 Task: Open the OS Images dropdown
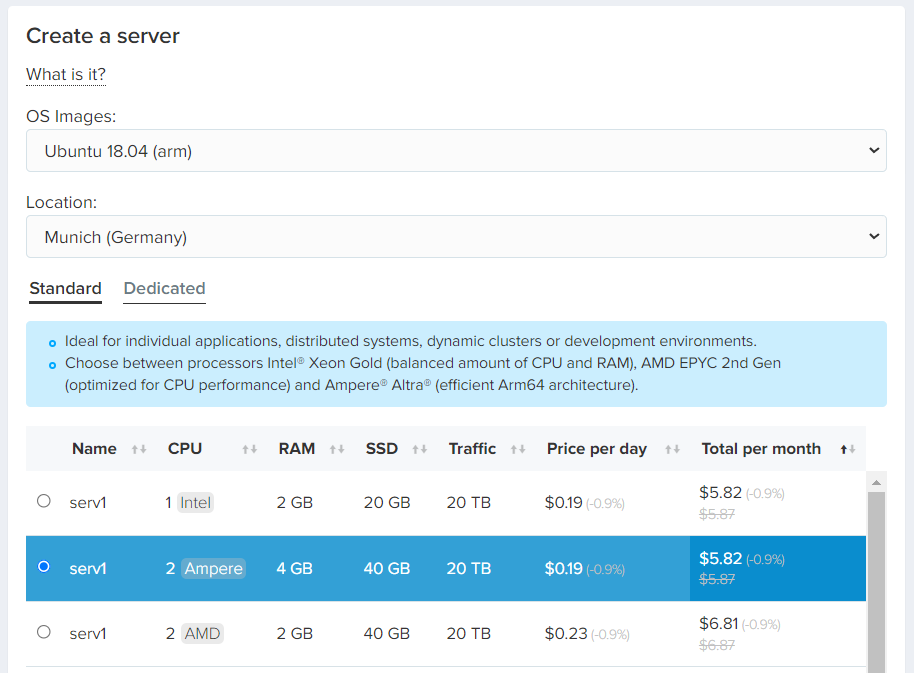(456, 151)
